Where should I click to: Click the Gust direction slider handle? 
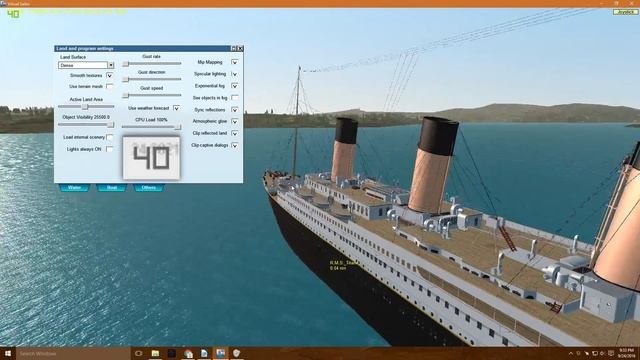pos(126,80)
